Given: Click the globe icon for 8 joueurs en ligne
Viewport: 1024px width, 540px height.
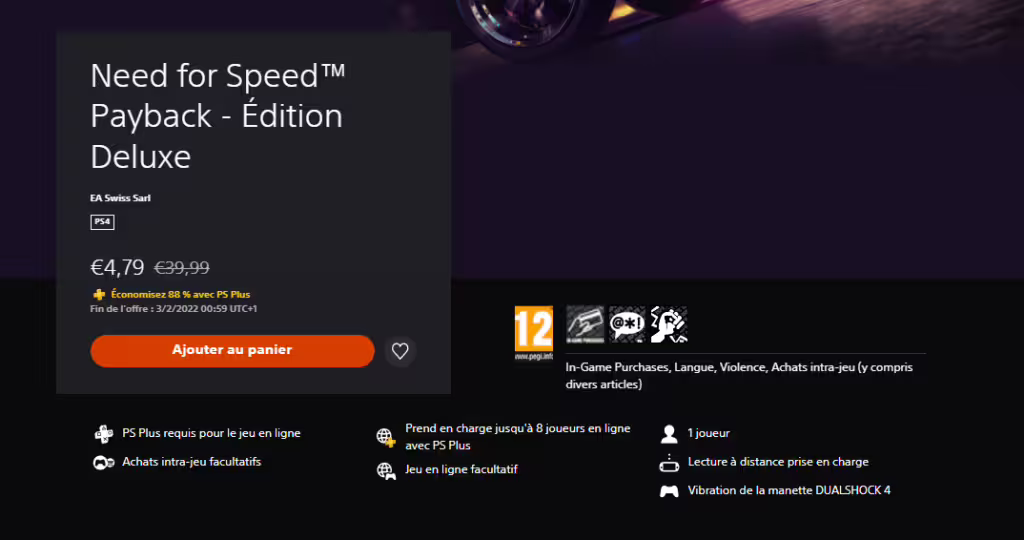Looking at the screenshot, I should [386, 437].
